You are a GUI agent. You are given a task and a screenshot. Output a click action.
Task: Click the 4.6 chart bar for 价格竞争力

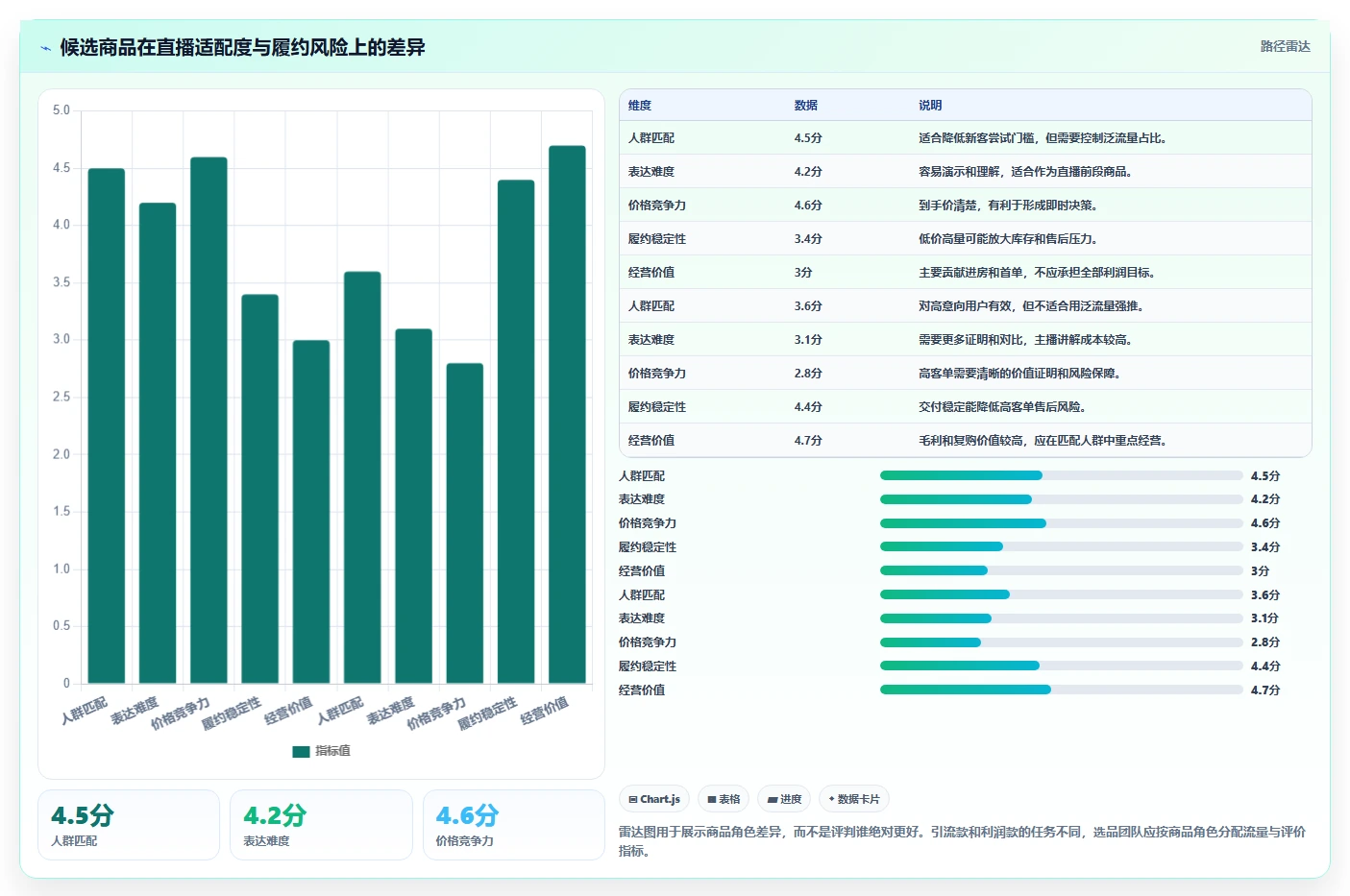click(209, 421)
